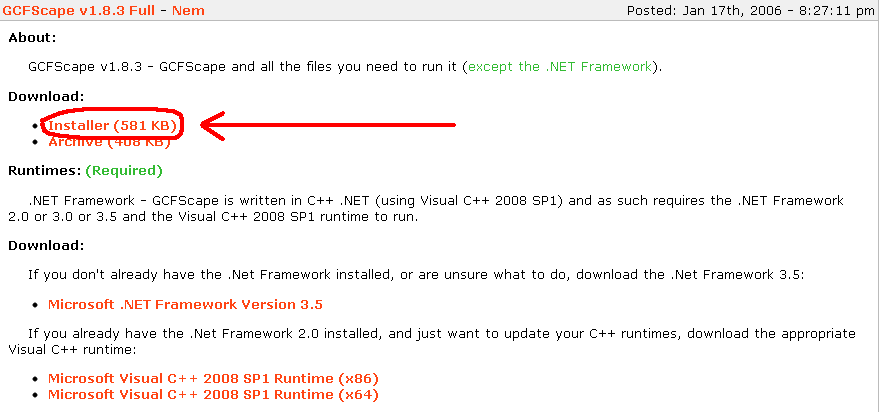Click the green (Required) label
879x412 pixels.
coord(124,171)
